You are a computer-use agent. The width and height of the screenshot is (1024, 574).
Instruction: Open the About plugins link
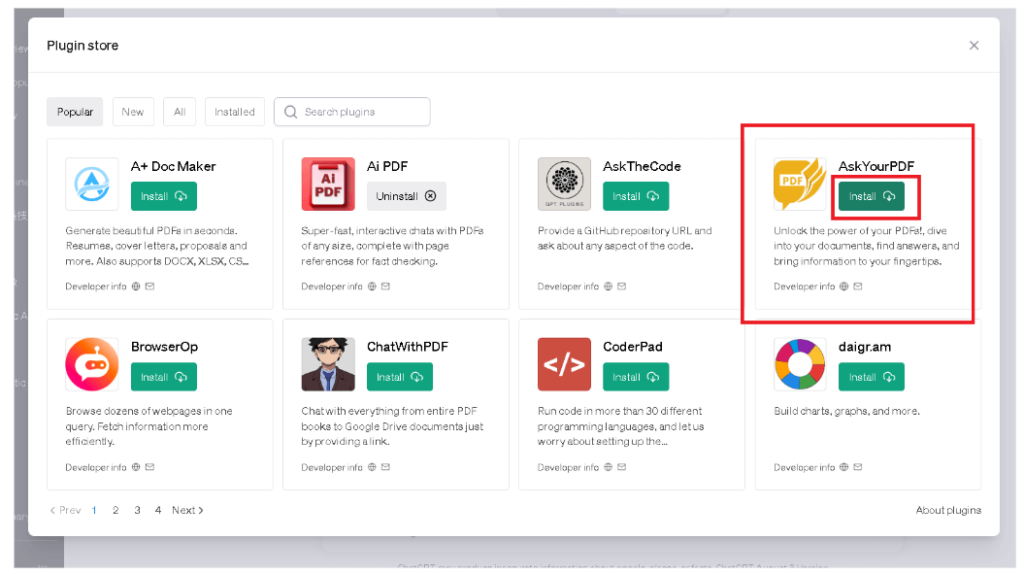point(948,510)
